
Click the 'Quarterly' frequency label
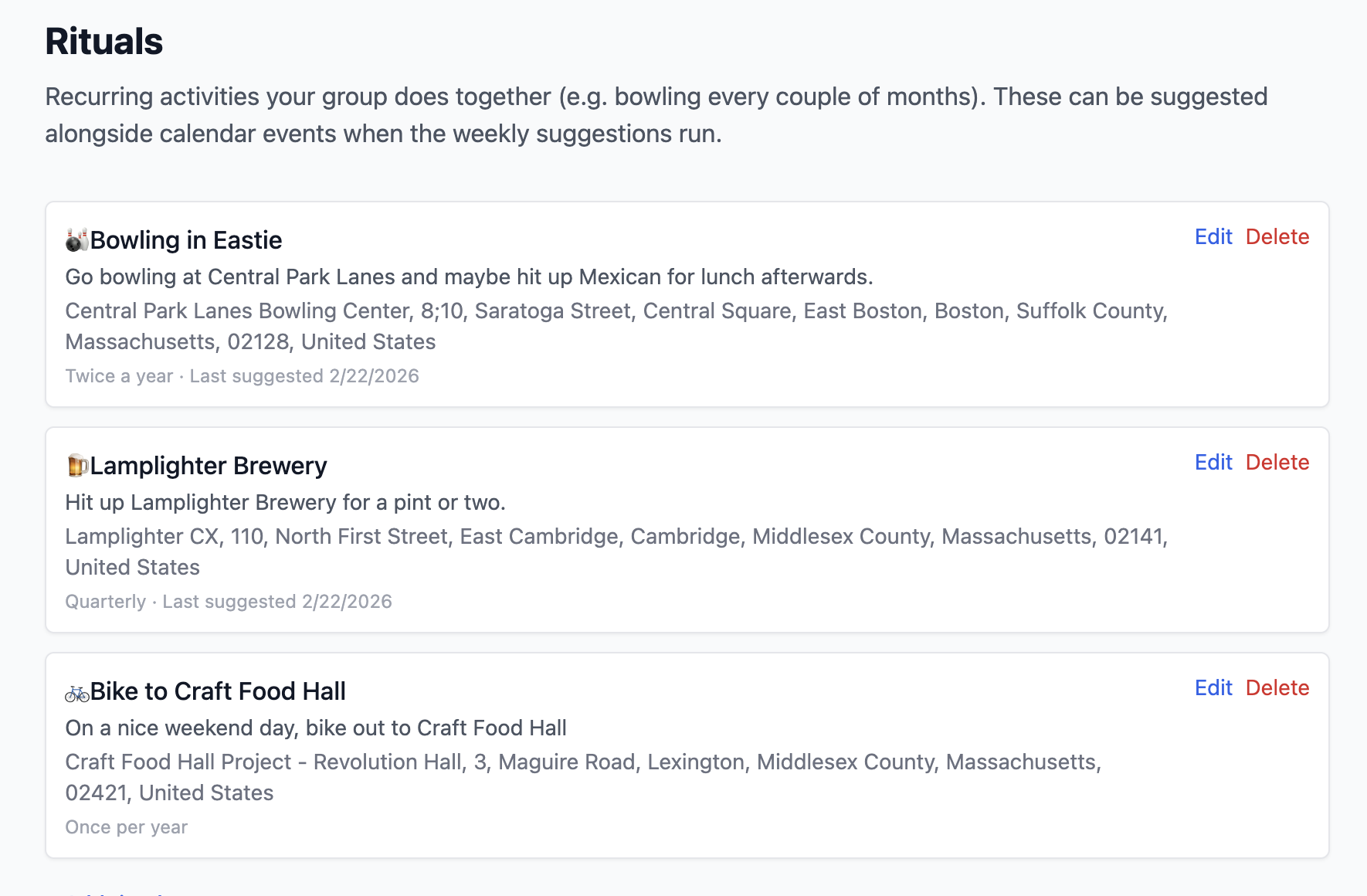[x=106, y=602]
